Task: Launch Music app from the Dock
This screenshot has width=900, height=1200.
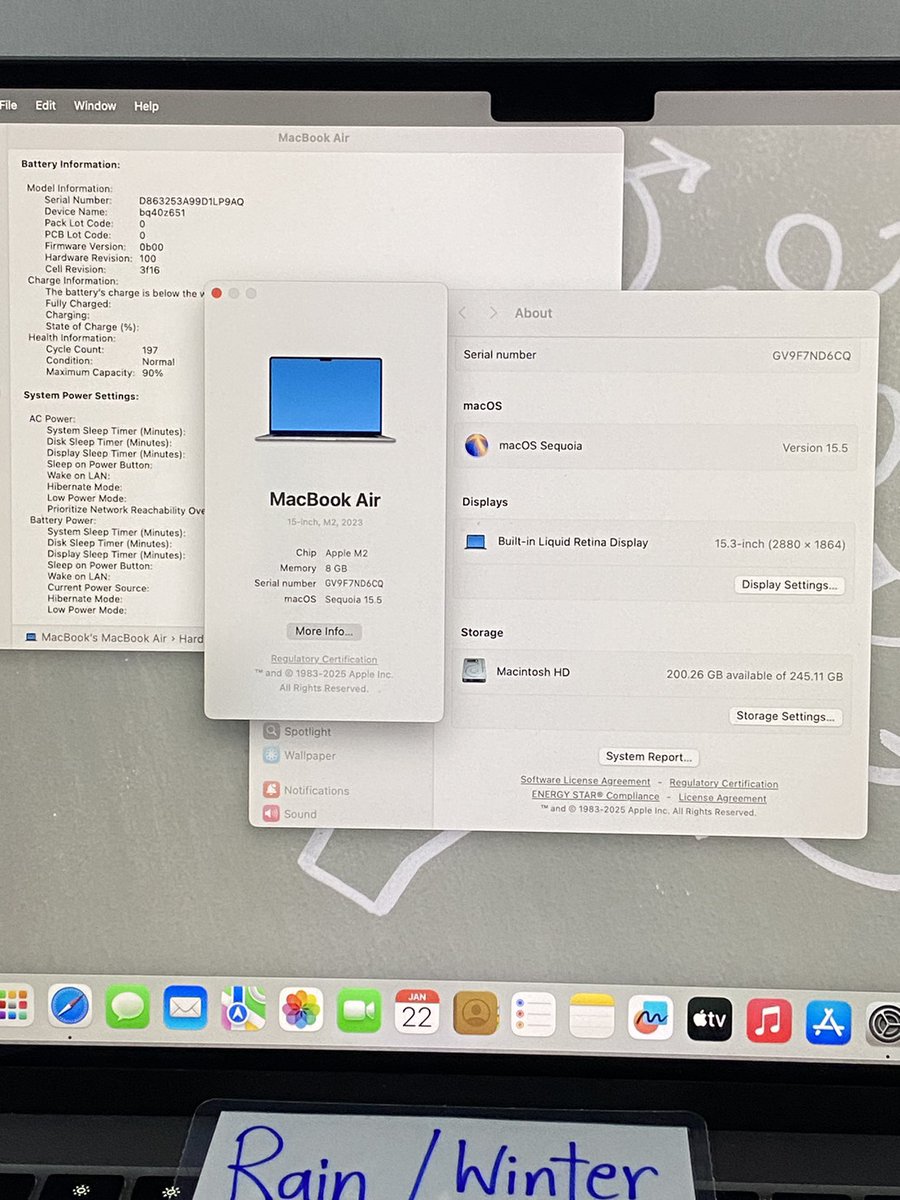Action: (768, 1021)
